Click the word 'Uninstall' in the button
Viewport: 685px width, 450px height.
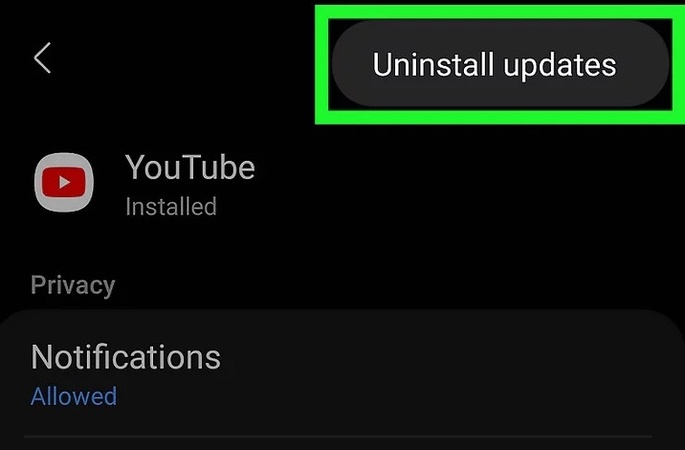click(x=433, y=64)
